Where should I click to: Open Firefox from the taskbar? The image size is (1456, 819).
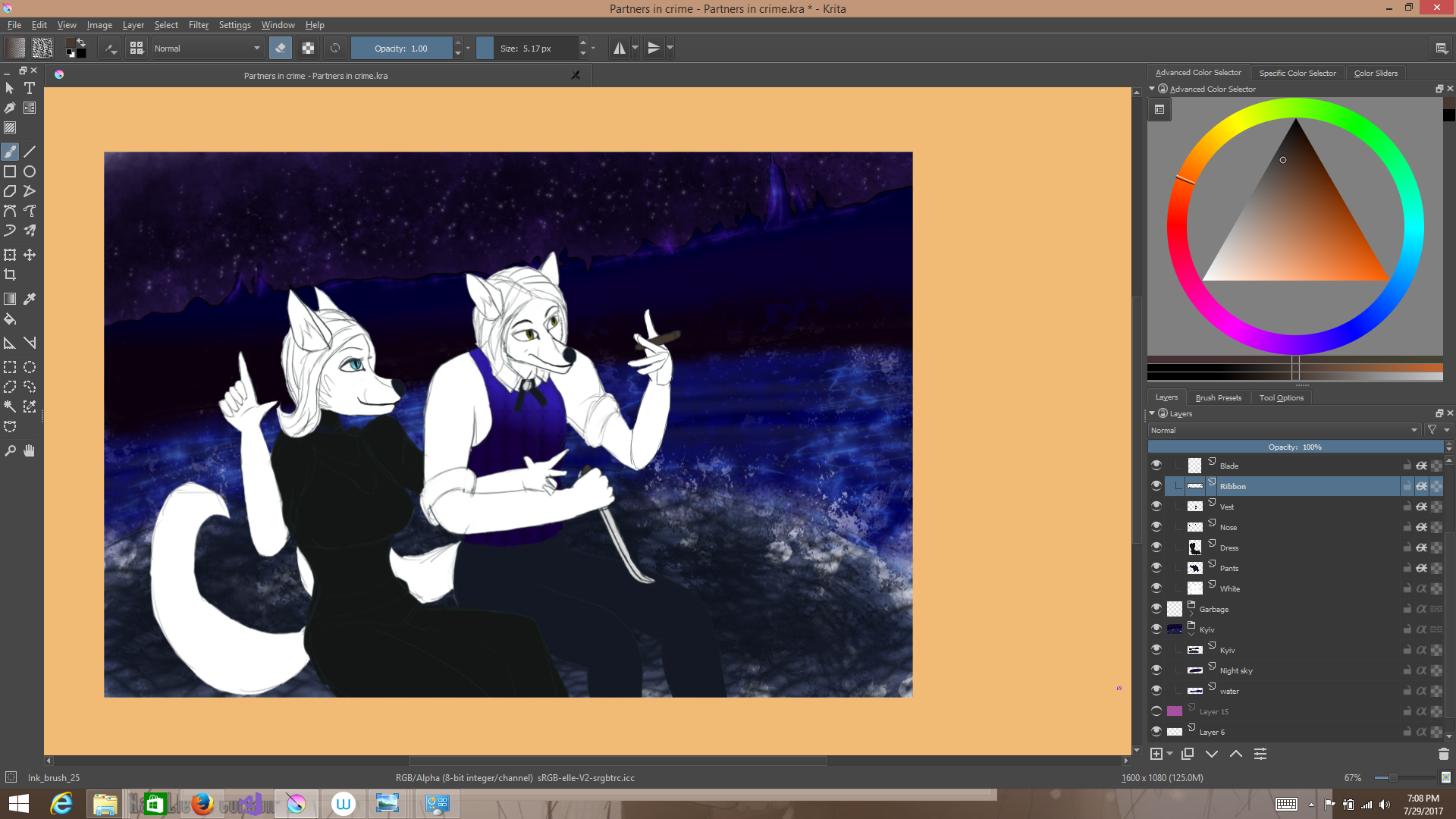[x=202, y=804]
